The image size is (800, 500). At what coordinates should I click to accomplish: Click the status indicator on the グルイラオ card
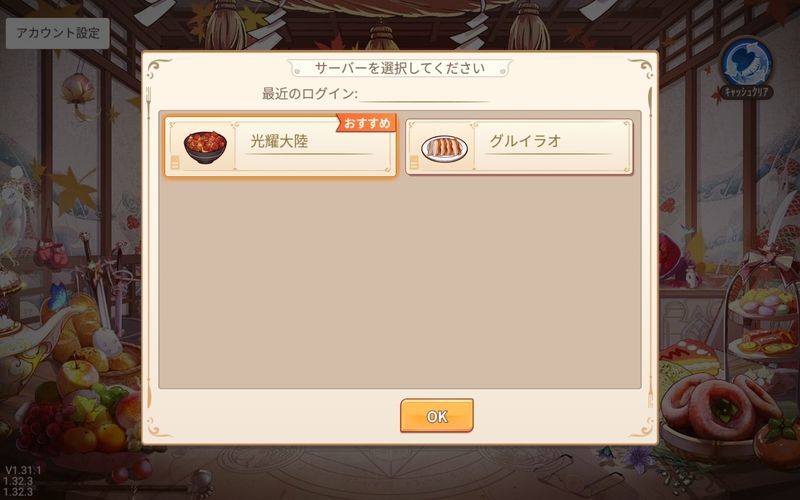414,163
